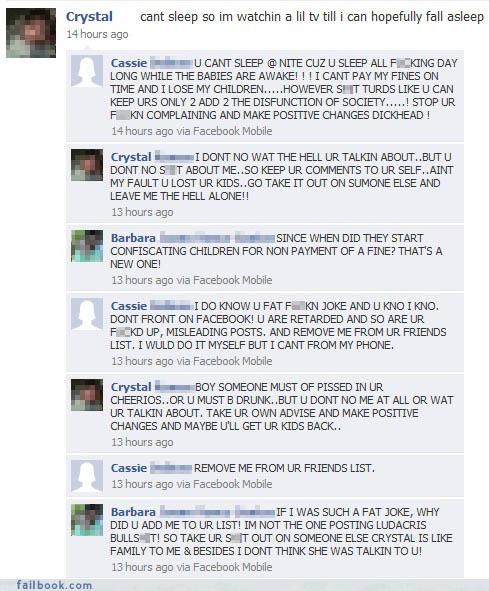Screen dimensions: 489x591
Task: Click Barbara's avatar on the LUDACRIS comment
Action: pos(87,520)
